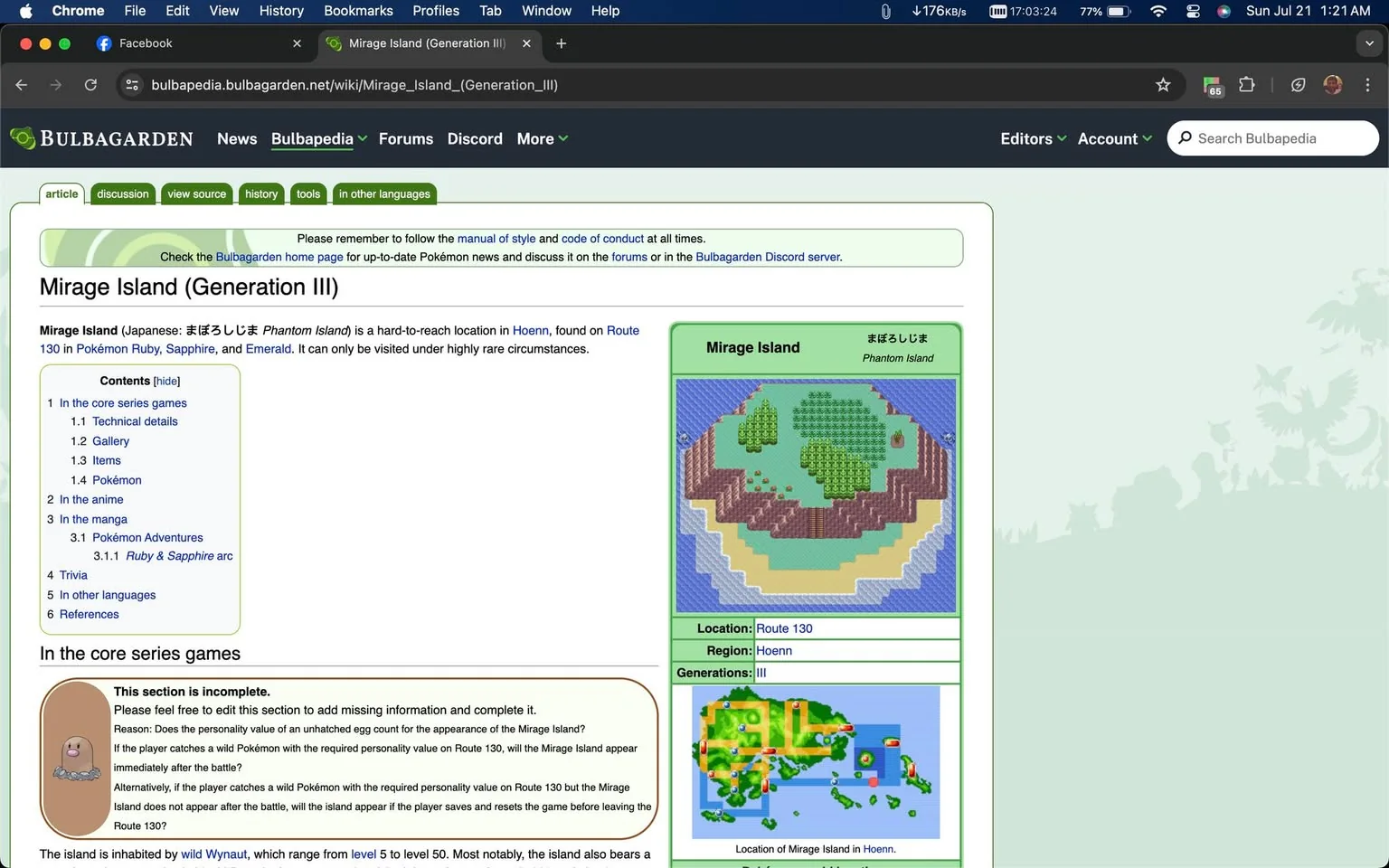The image size is (1389, 868).
Task: Expand the Editors dropdown
Action: [x=1034, y=138]
